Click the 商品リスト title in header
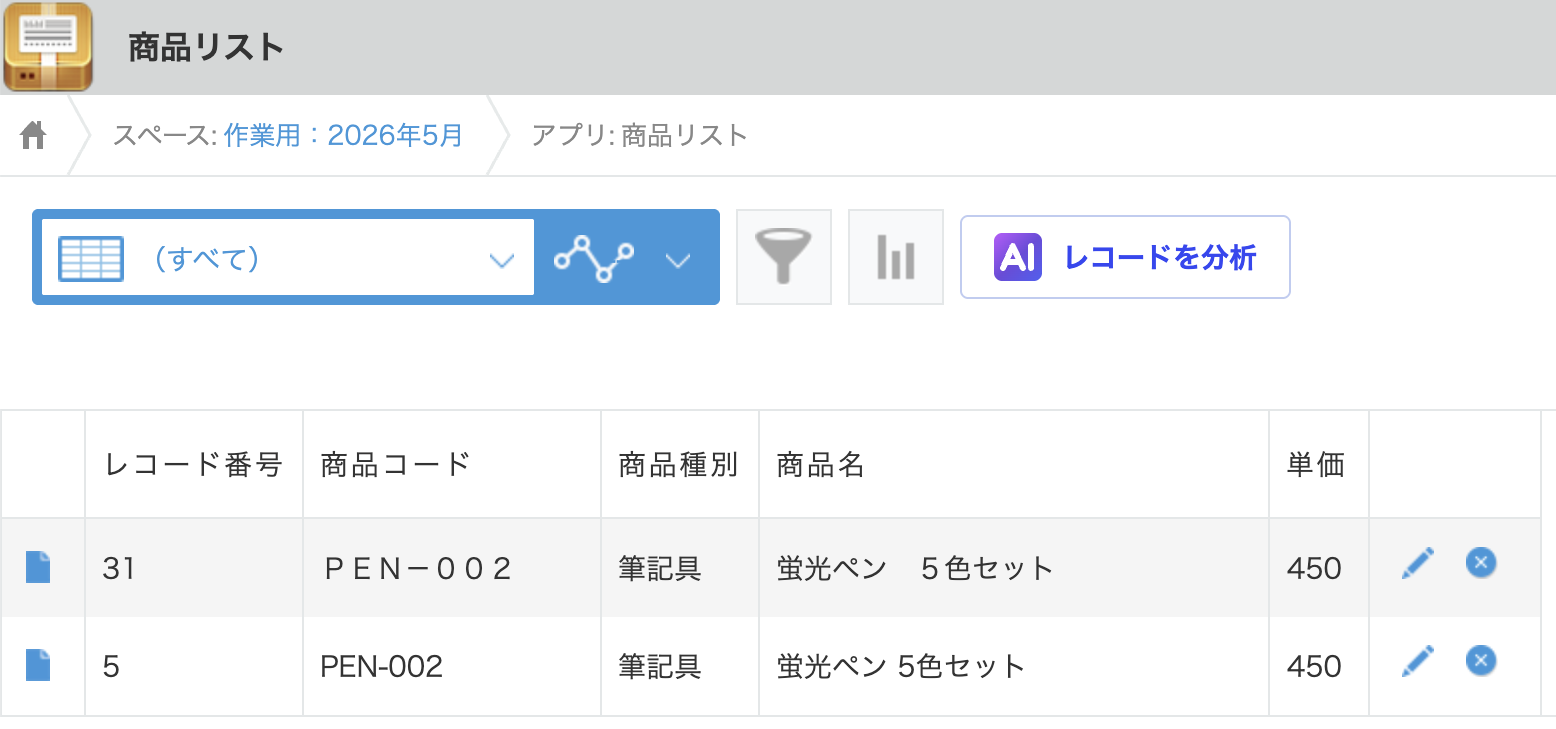Screen dimensions: 1556x729 point(207,47)
